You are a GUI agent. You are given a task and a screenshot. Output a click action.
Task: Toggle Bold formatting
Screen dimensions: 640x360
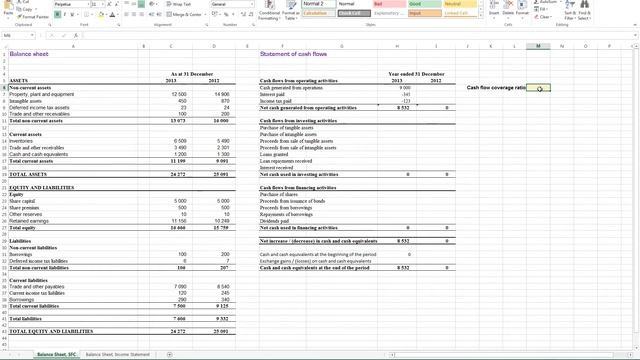[57, 15]
